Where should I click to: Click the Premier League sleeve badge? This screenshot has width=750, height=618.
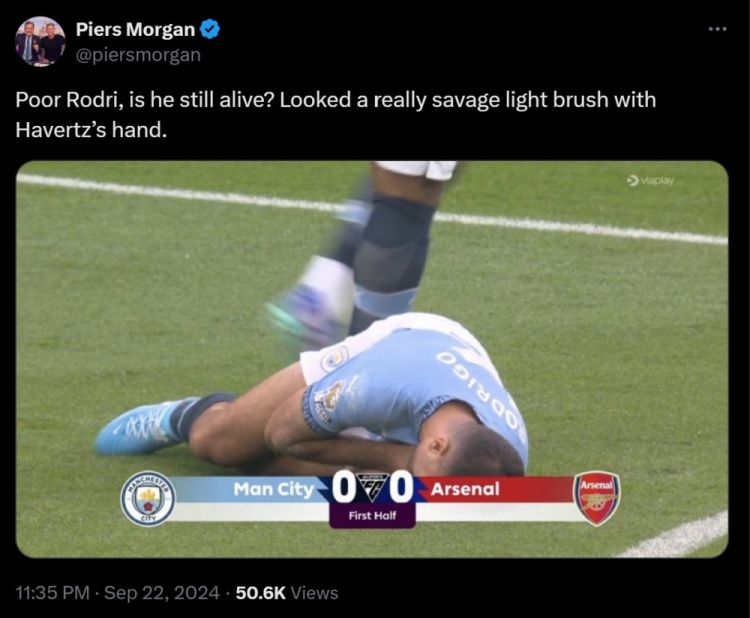click(x=331, y=396)
